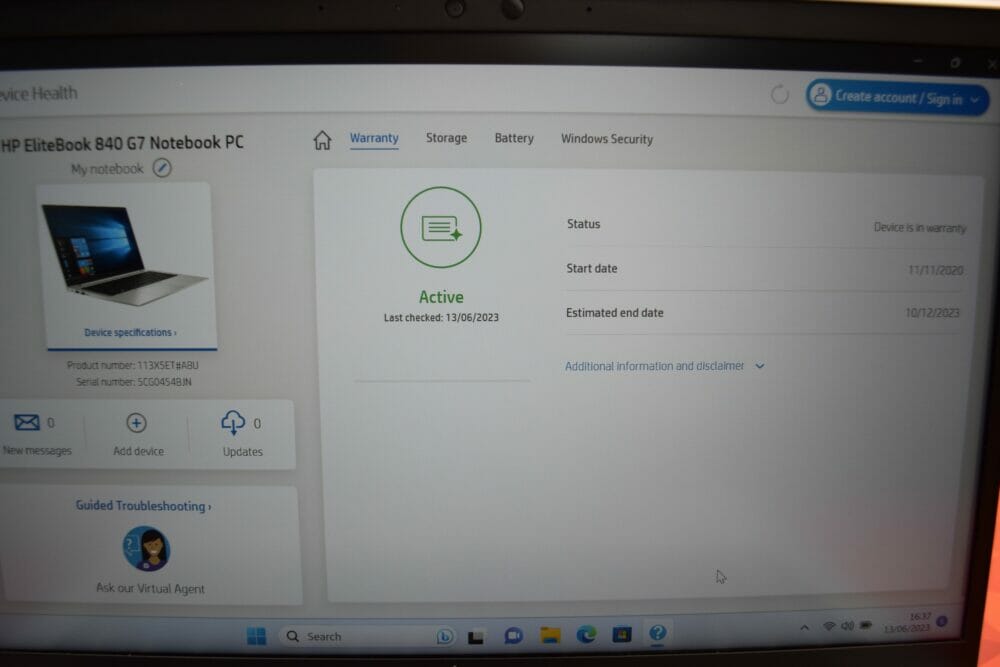Open the Windows Security tab
The width and height of the screenshot is (1000, 667).
tap(607, 139)
